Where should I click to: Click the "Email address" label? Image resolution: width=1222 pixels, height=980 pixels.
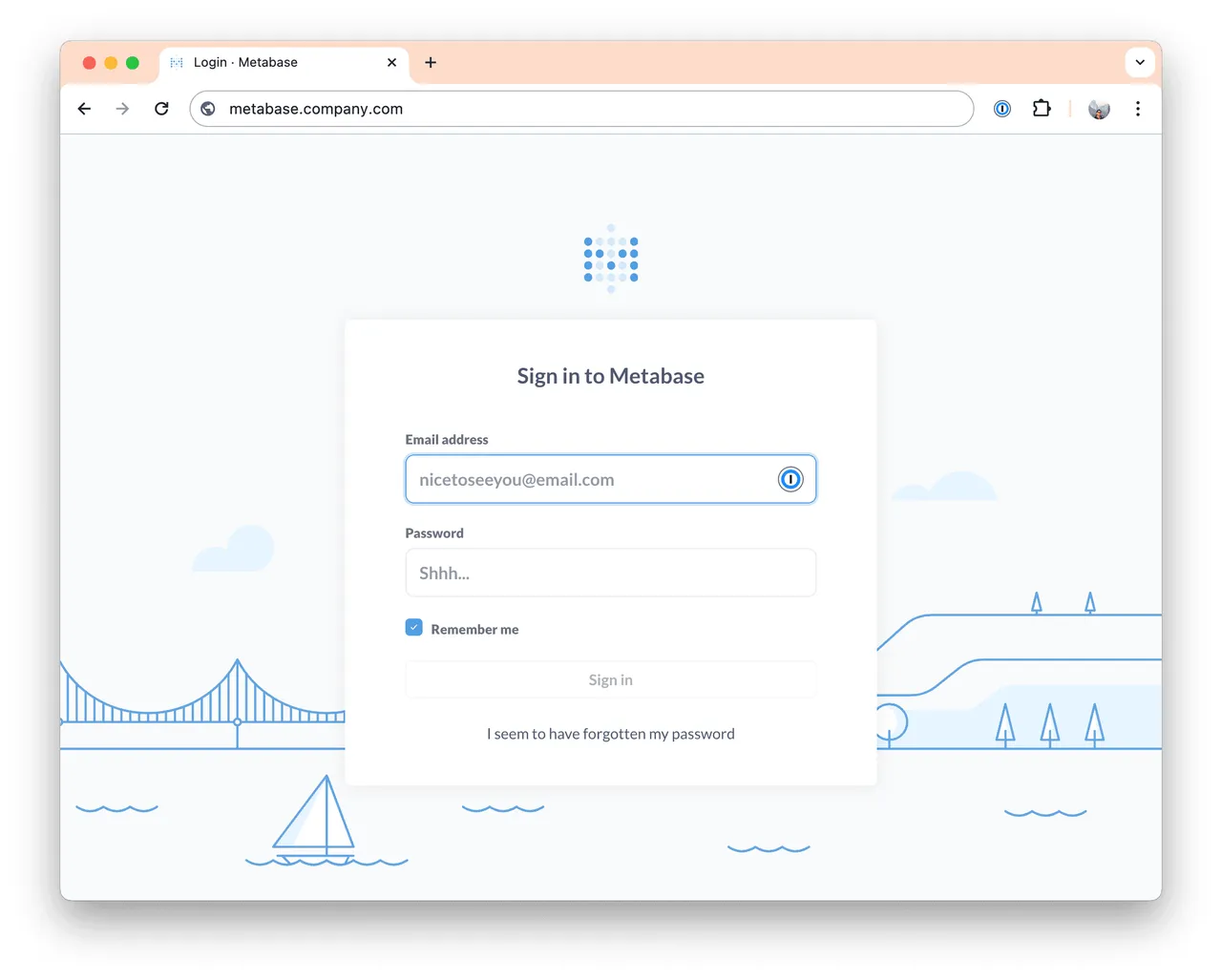[447, 440]
